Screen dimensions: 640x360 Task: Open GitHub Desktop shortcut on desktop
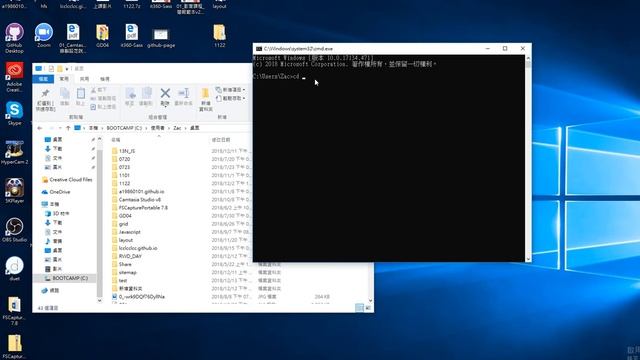[14, 38]
